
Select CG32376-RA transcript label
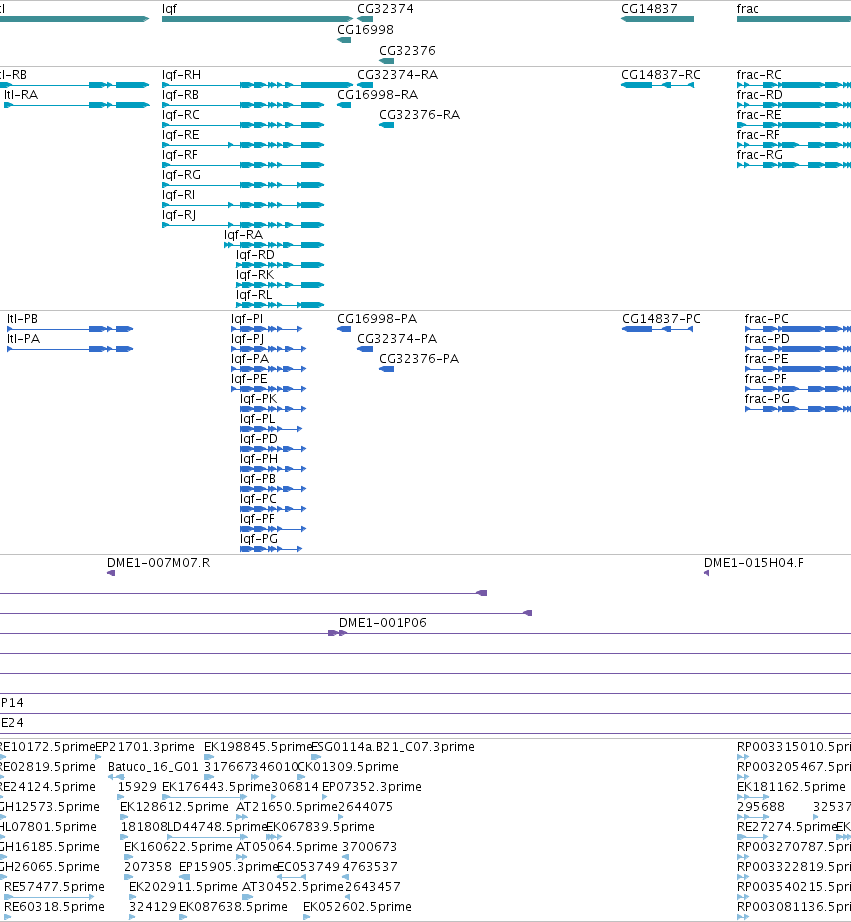pos(419,115)
